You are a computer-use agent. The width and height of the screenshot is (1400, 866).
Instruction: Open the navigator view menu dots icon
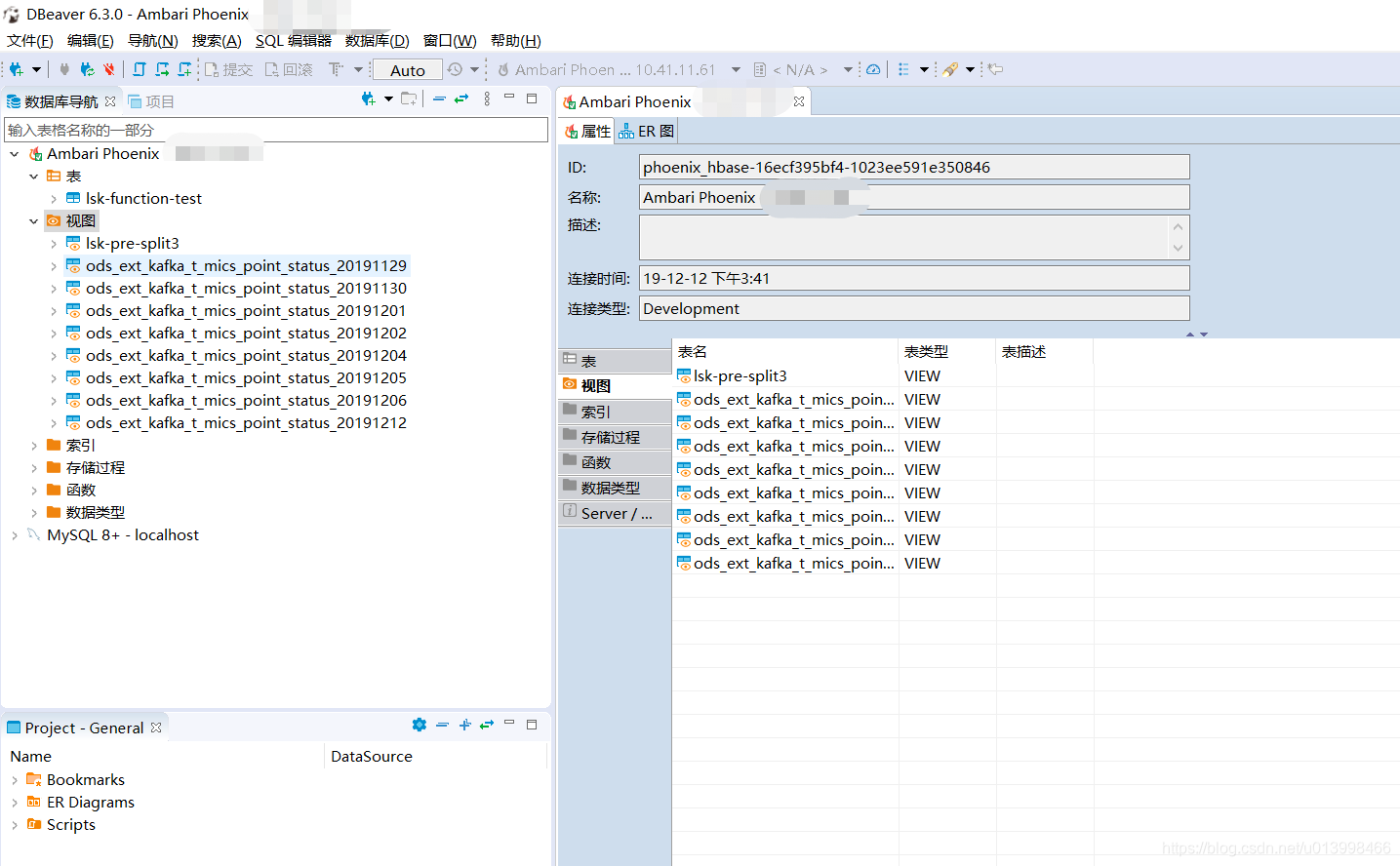tap(487, 98)
